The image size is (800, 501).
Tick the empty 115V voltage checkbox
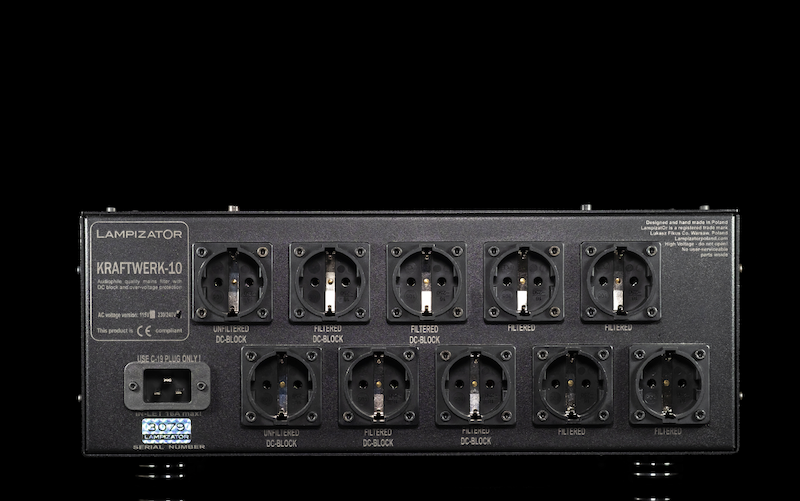[x=152, y=315]
